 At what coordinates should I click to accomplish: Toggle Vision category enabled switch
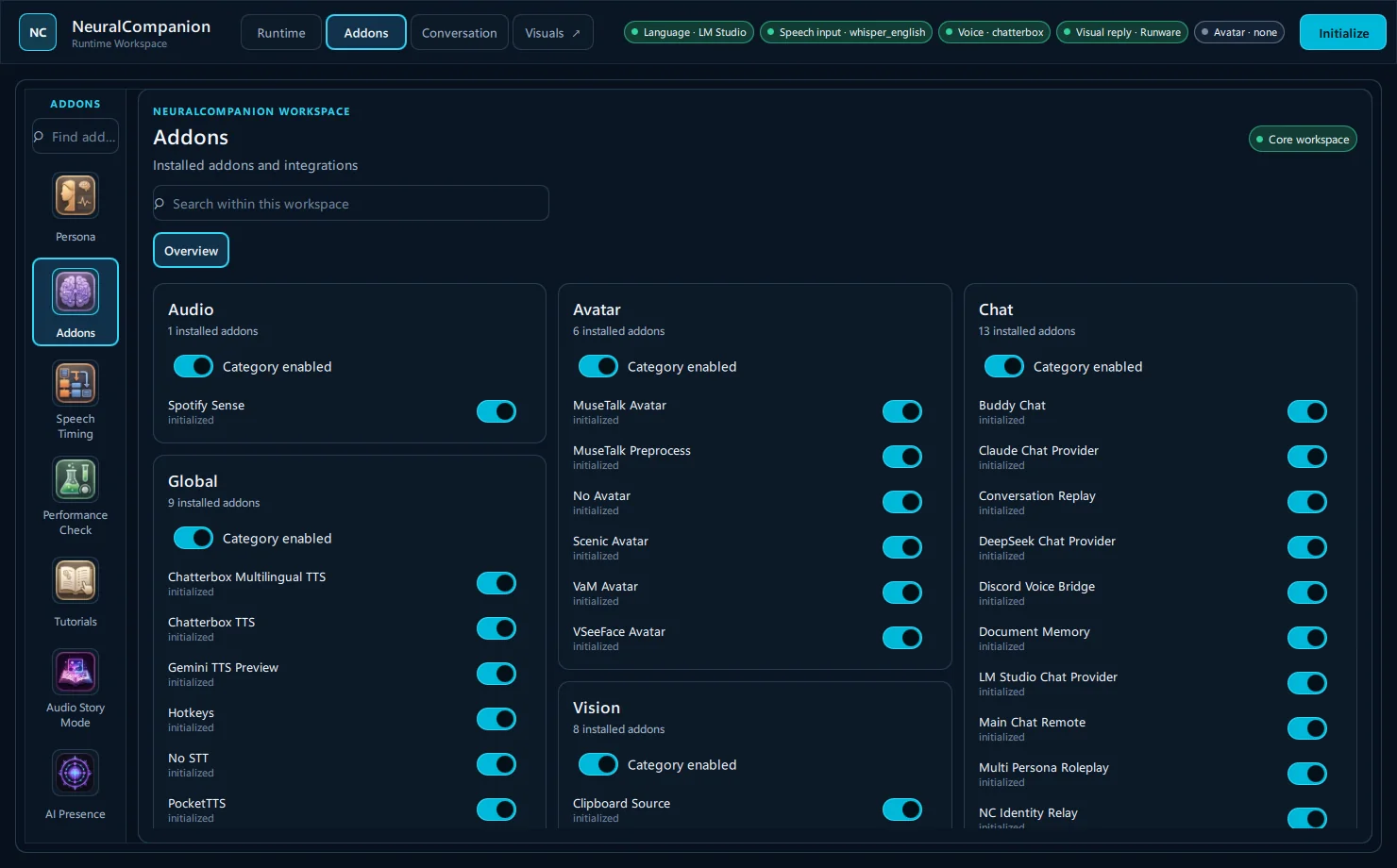(x=598, y=764)
